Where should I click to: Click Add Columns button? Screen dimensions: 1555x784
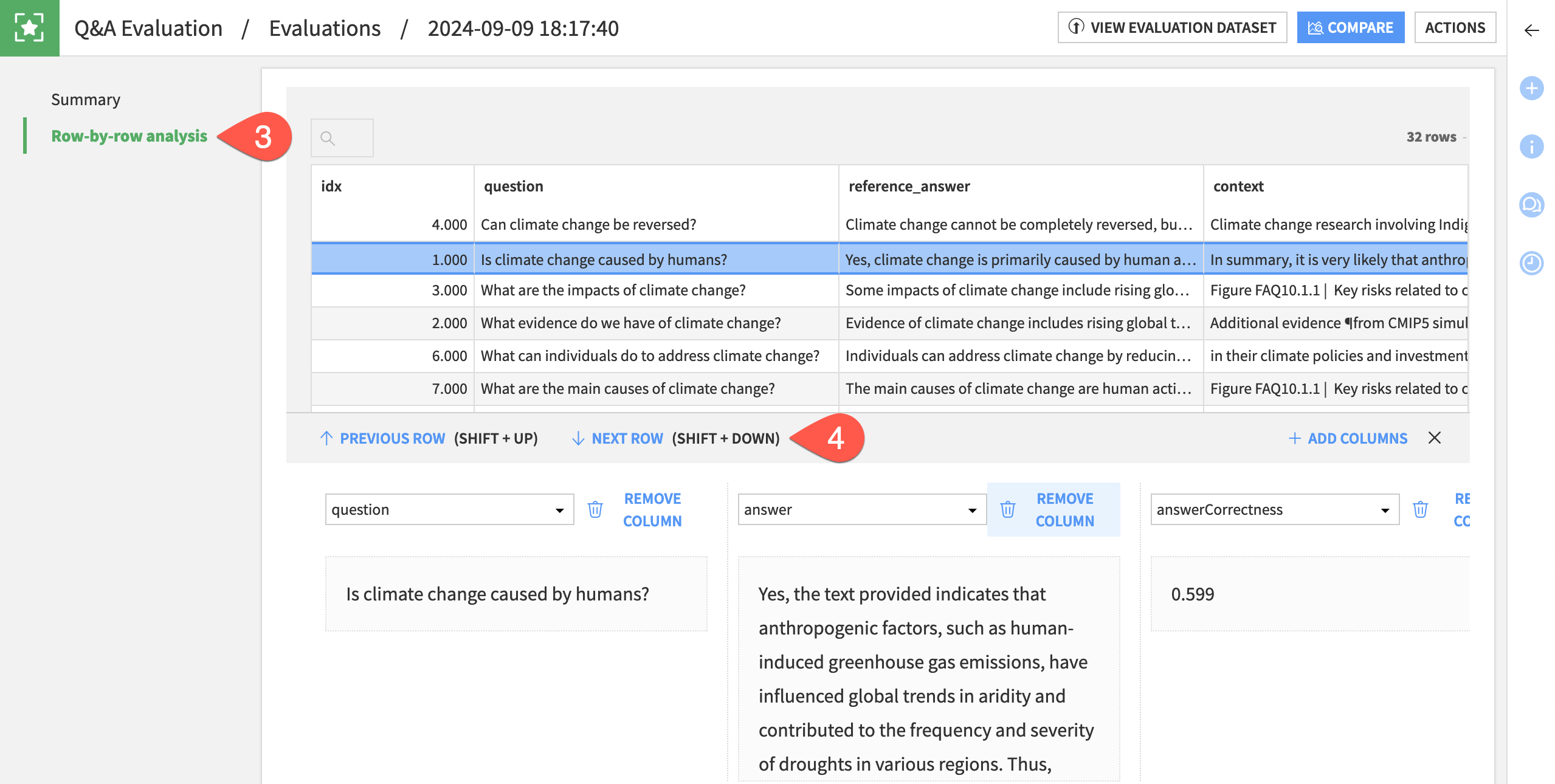pos(1348,438)
